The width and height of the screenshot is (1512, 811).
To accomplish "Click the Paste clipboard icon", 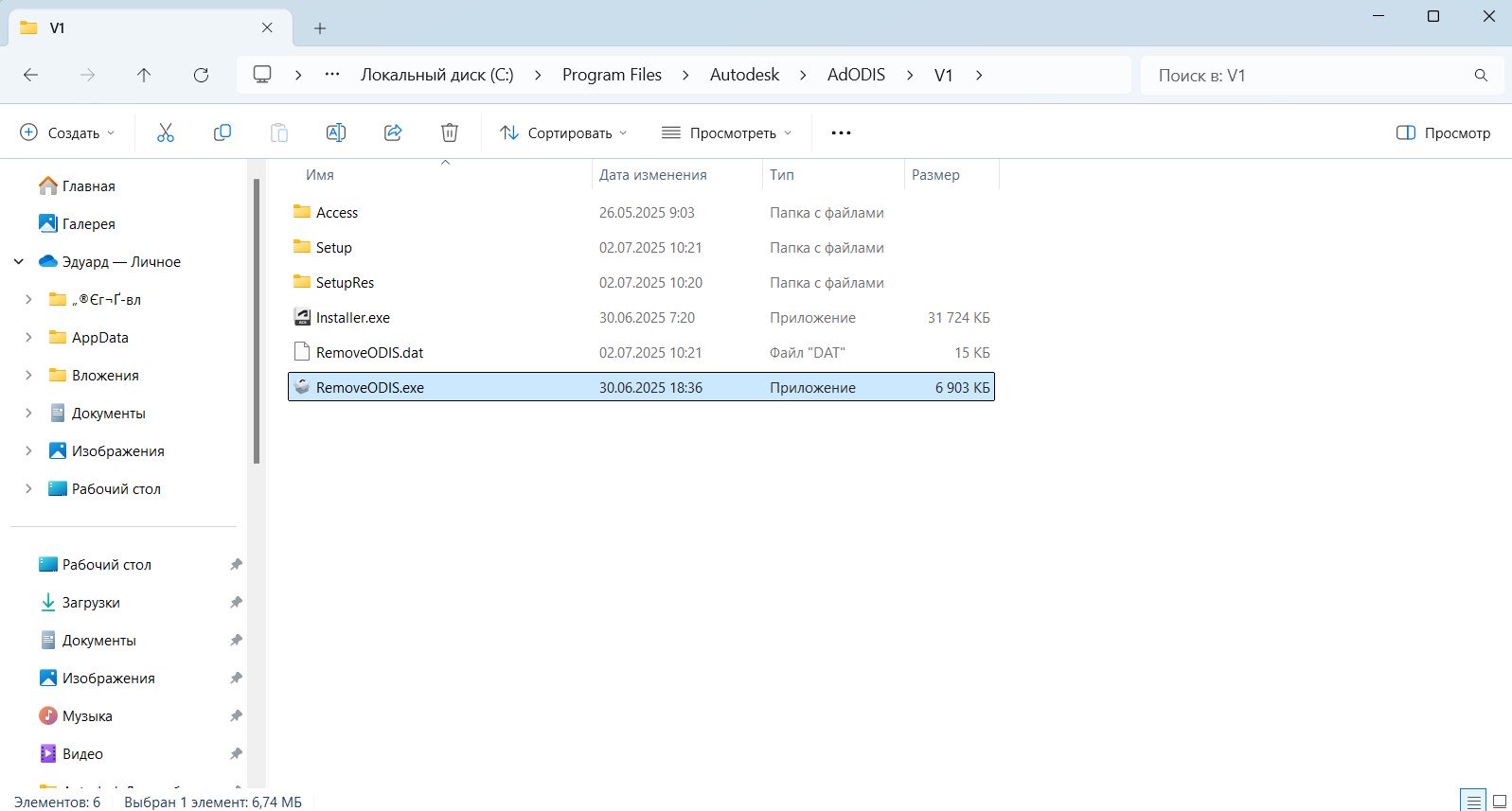I will (279, 132).
